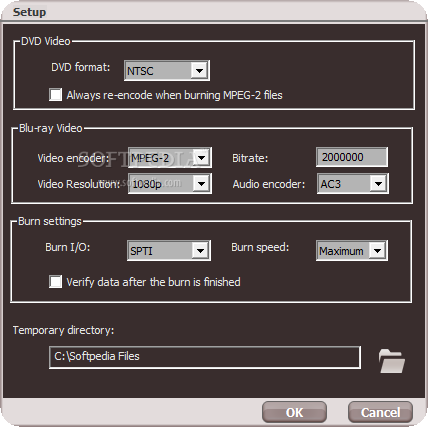Enable always re-encode MPEG-2 files checkbox
Image resolution: width=428 pixels, height=427 pixels.
(x=55, y=95)
